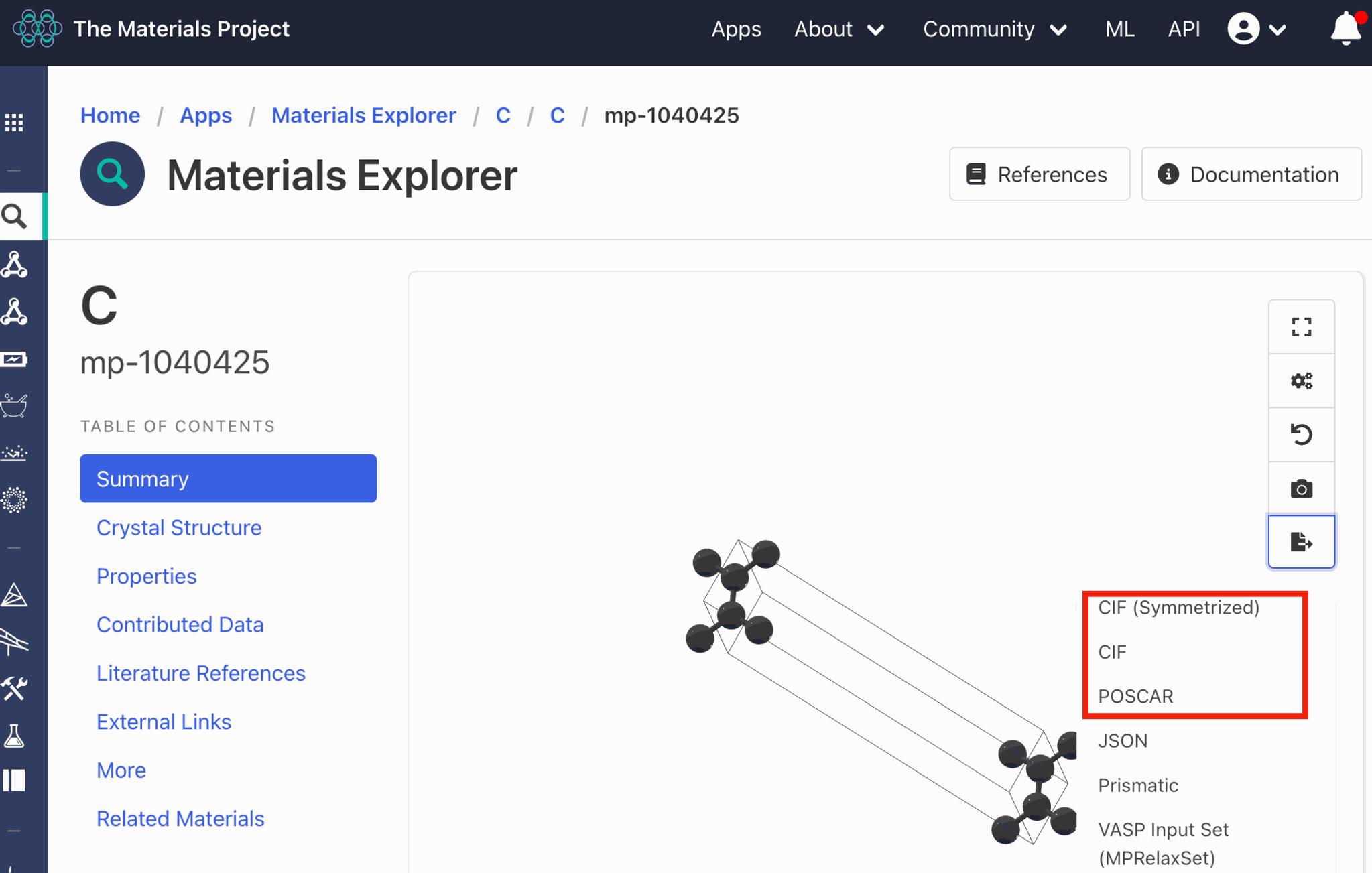Go to Materials Explorer breadcrumb link
The height and width of the screenshot is (873, 1372).
(364, 115)
